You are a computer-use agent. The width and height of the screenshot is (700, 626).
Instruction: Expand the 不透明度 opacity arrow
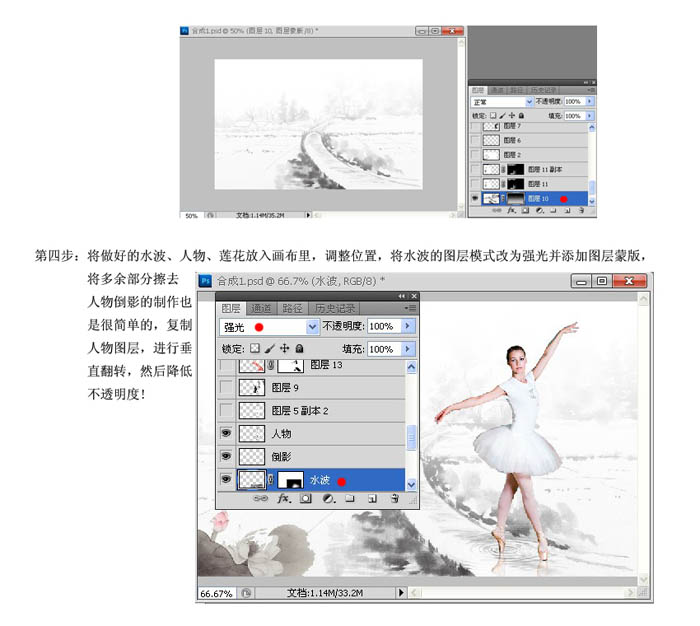(x=408, y=326)
